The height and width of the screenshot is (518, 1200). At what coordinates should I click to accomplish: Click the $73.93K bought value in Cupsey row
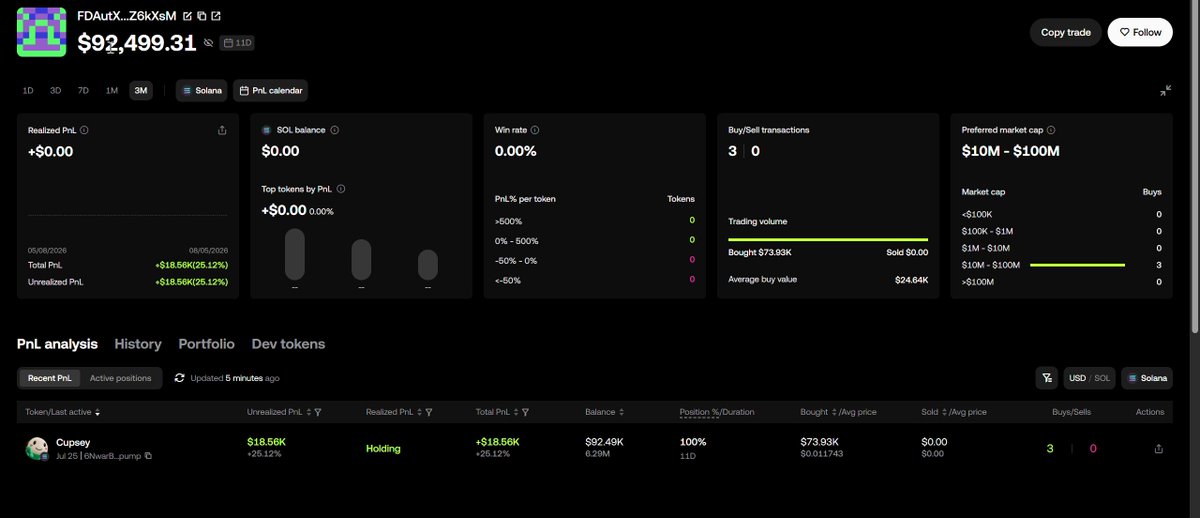click(819, 441)
